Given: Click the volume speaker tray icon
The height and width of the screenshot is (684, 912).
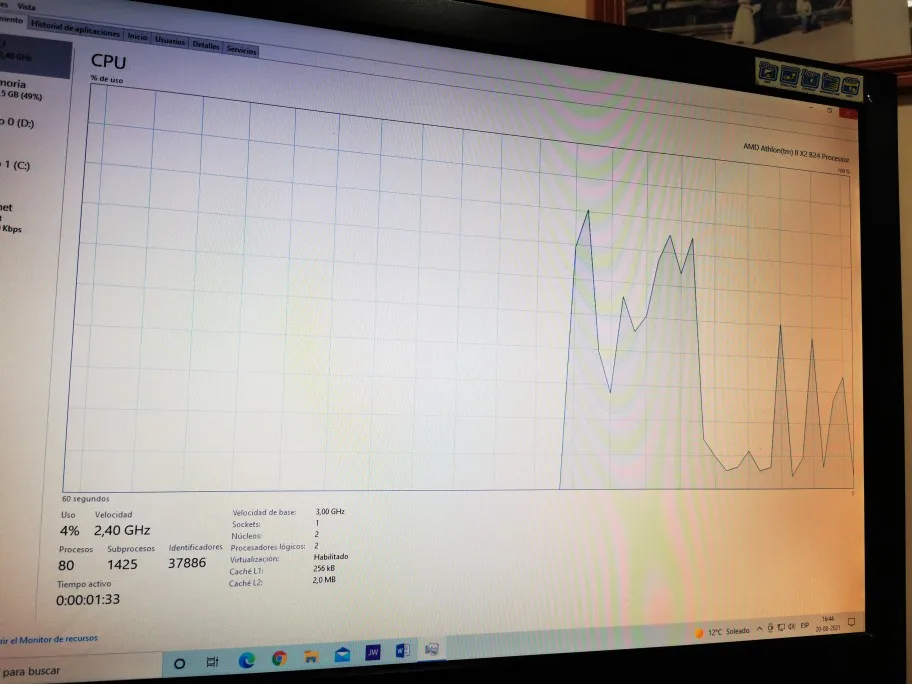Looking at the screenshot, I should 791,626.
